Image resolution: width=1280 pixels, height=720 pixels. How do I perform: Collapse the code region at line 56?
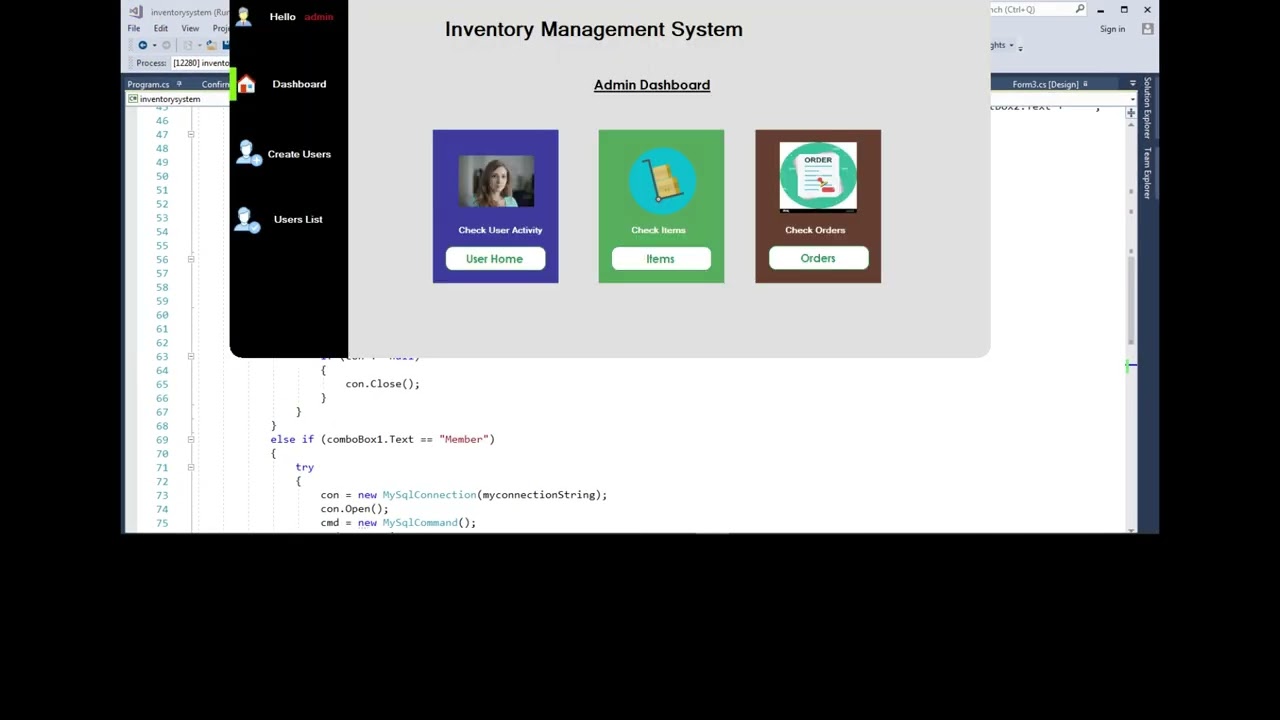click(x=191, y=259)
